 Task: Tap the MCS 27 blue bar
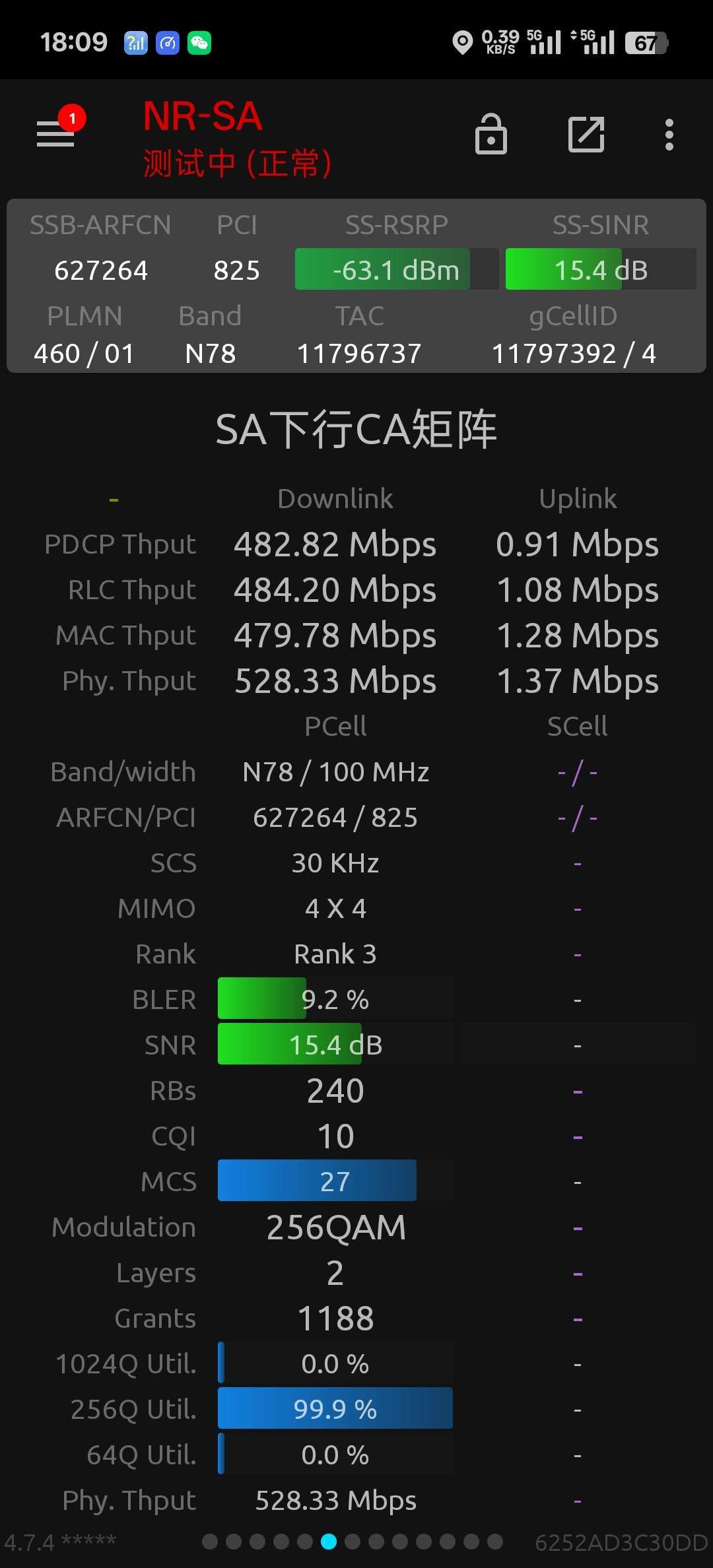[x=335, y=1181]
